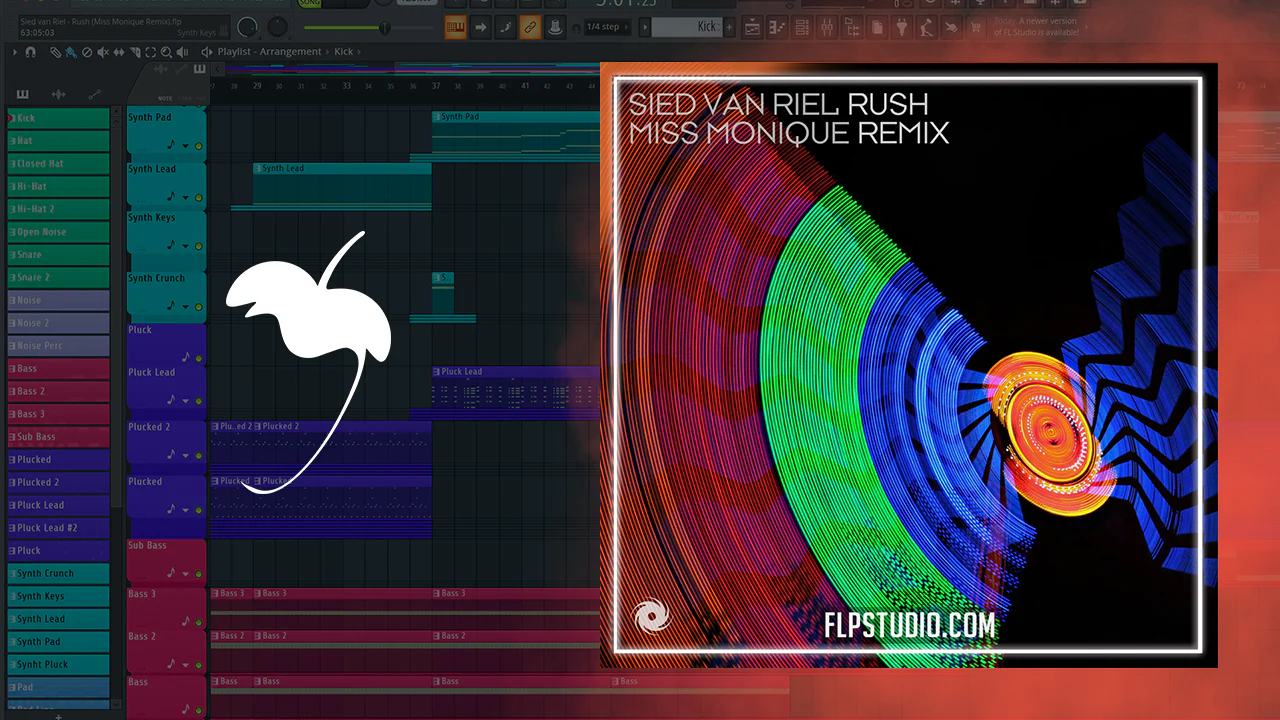Select the Mute tool in playlist toolbar
The width and height of the screenshot is (1280, 720).
point(103,52)
